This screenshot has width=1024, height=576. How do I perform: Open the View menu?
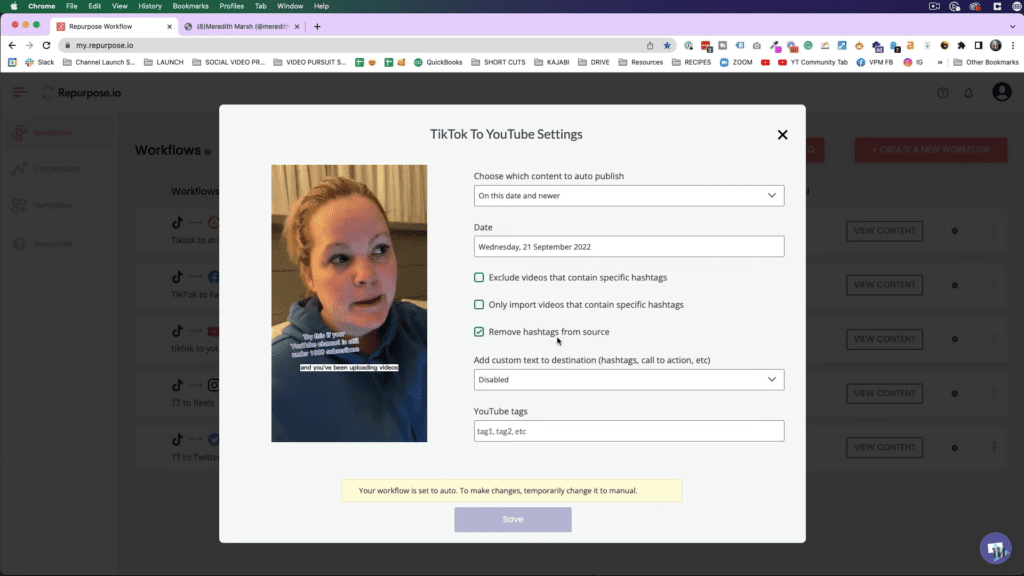120,6
